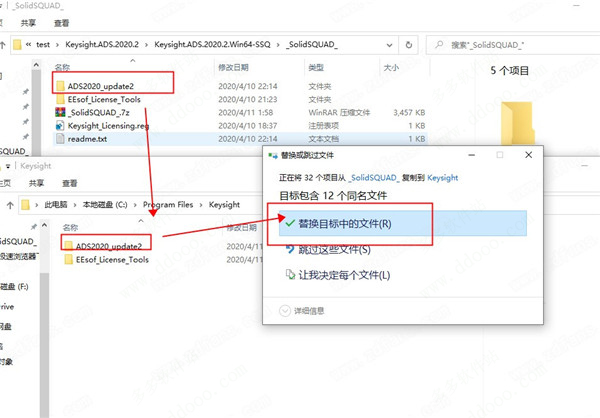Click chevron before _SolidSQUAD_ breadcrumb segment
The width and height of the screenshot is (600, 418).
(x=278, y=45)
